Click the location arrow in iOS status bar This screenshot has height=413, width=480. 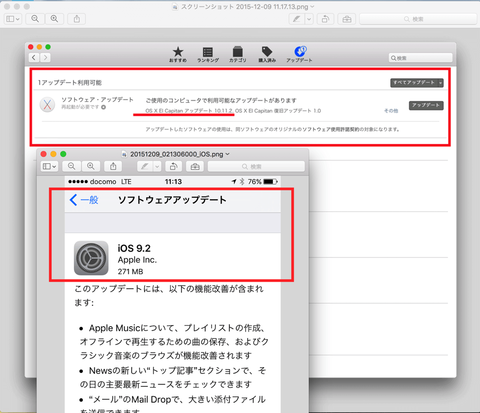pos(234,182)
